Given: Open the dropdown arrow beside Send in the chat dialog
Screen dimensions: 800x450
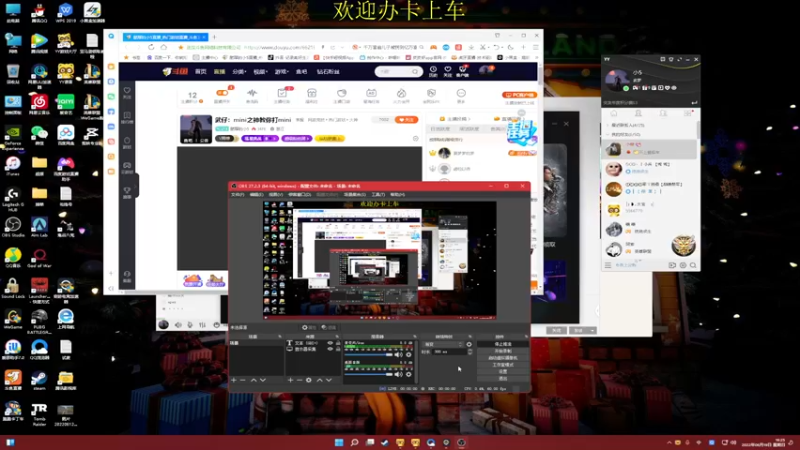Looking at the screenshot, I should tap(592, 331).
